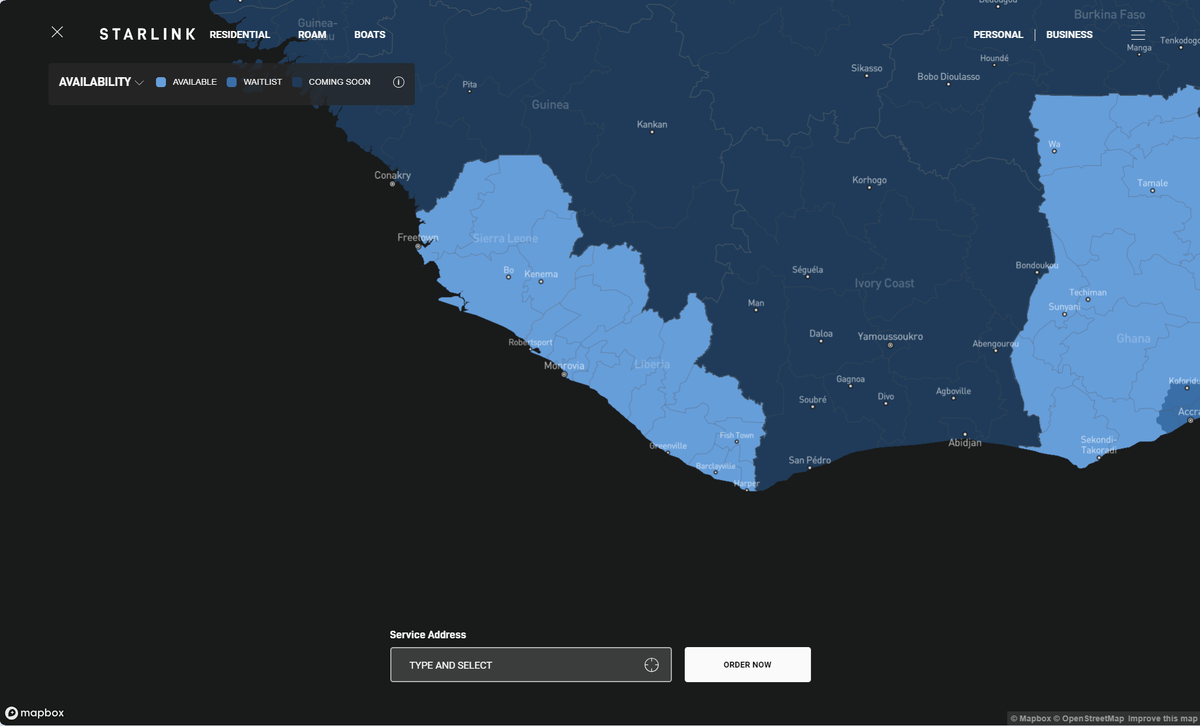Click the Ivory Coast country label
This screenshot has width=1200, height=726.
(x=884, y=284)
